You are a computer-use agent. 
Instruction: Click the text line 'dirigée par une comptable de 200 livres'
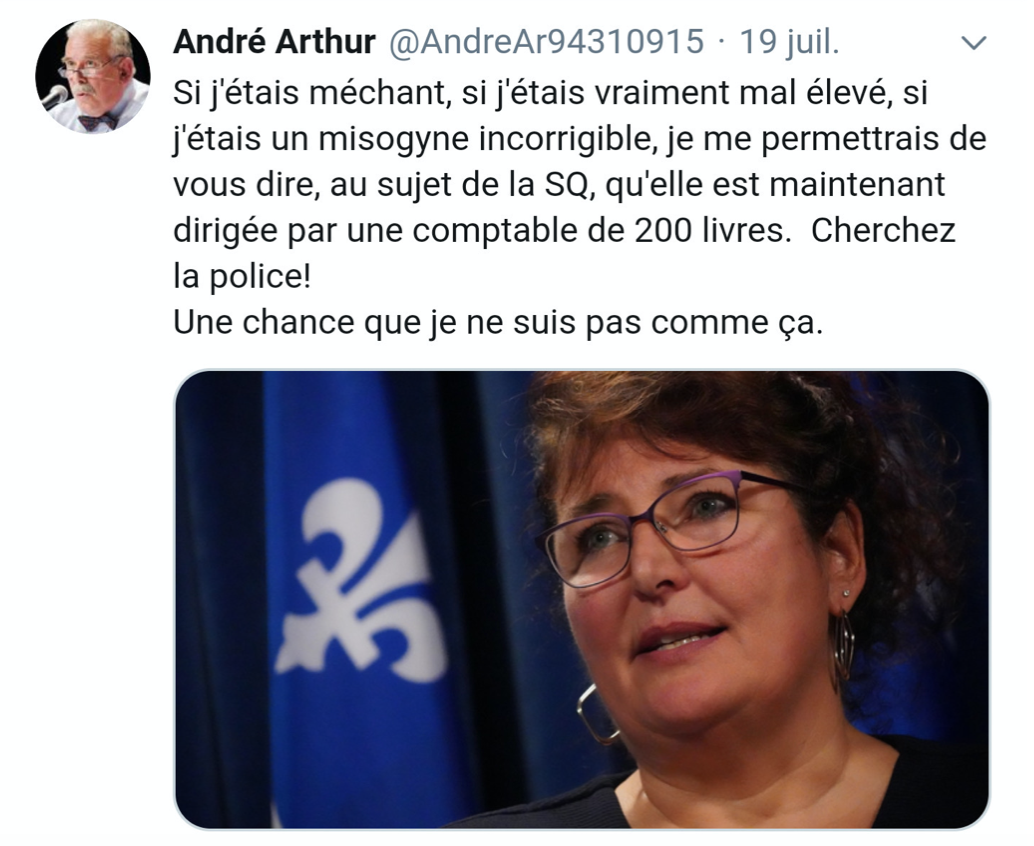[x=481, y=231]
